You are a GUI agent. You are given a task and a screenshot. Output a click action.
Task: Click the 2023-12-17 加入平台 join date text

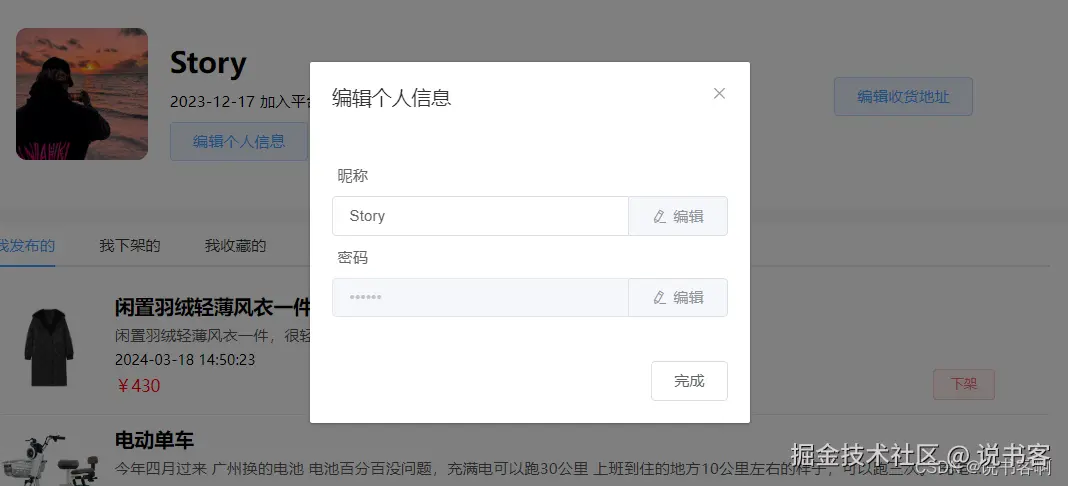click(x=240, y=102)
